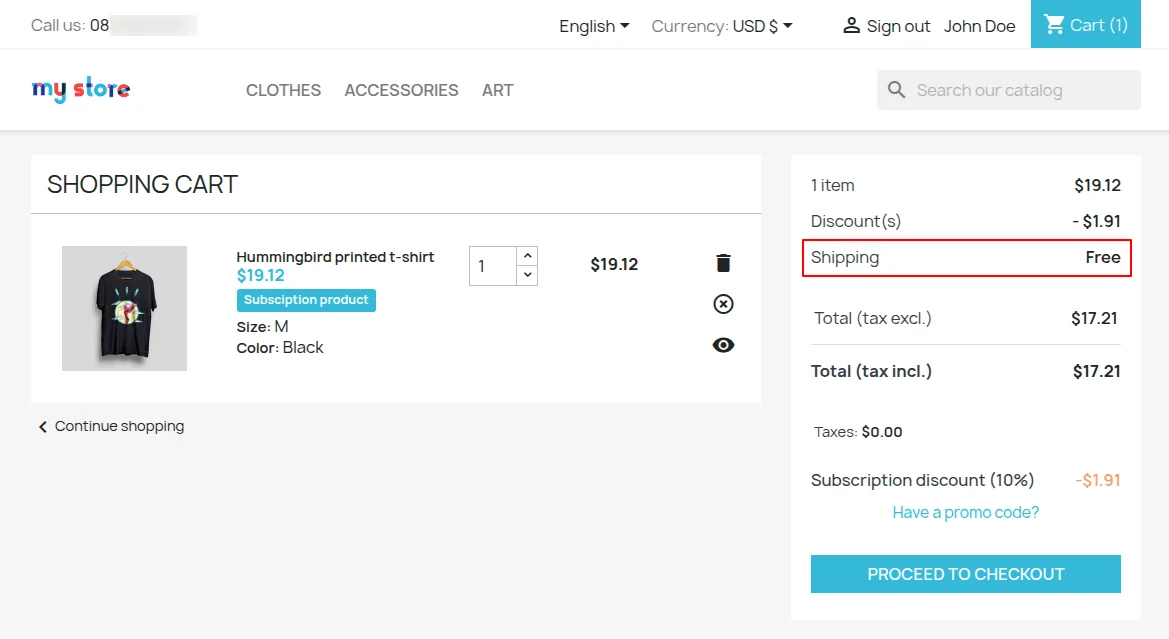
Task: Click the user account person icon
Action: (x=852, y=25)
